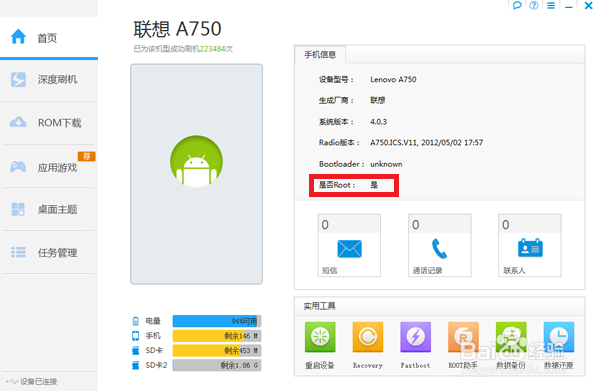Click the Android robot phone preview
The height and width of the screenshot is (391, 600).
[196, 174]
